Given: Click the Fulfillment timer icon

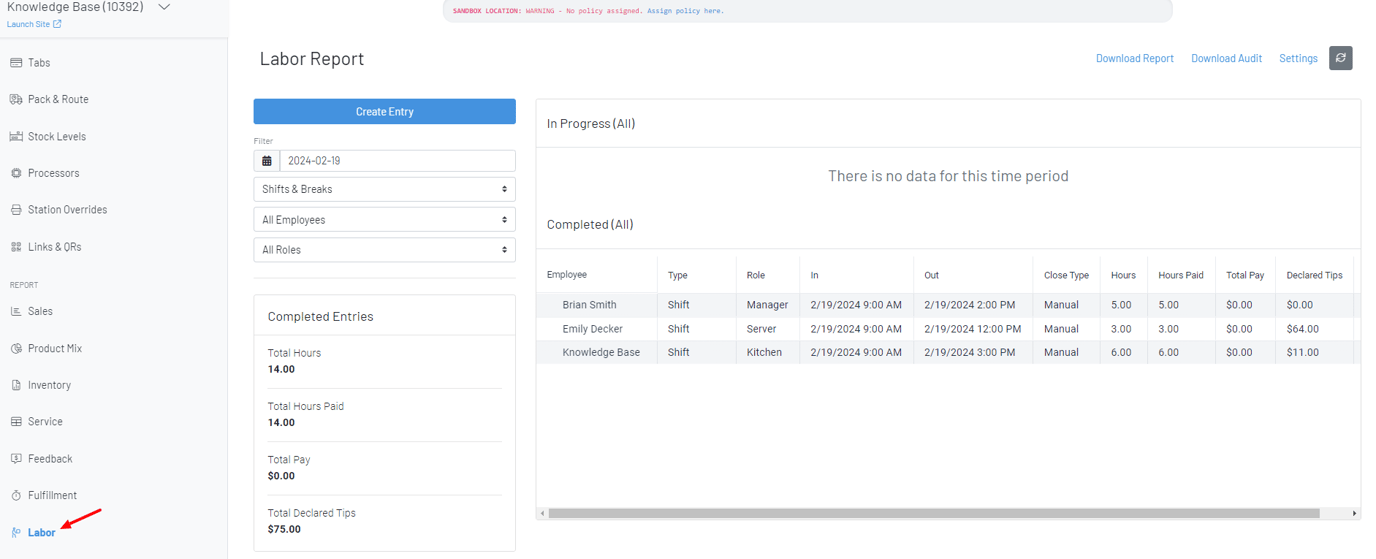Looking at the screenshot, I should [16, 496].
